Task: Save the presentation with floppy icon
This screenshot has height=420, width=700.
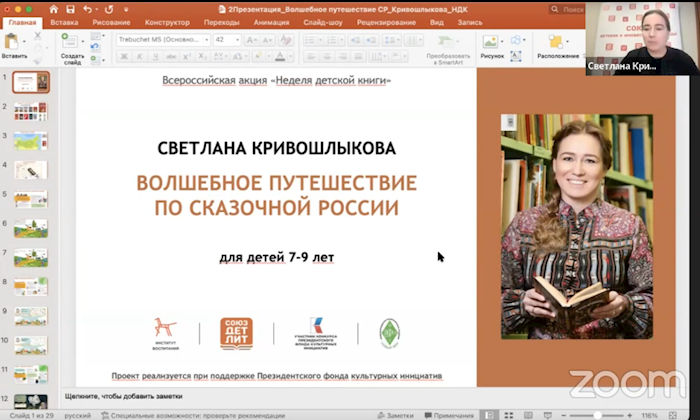Action: coord(70,9)
